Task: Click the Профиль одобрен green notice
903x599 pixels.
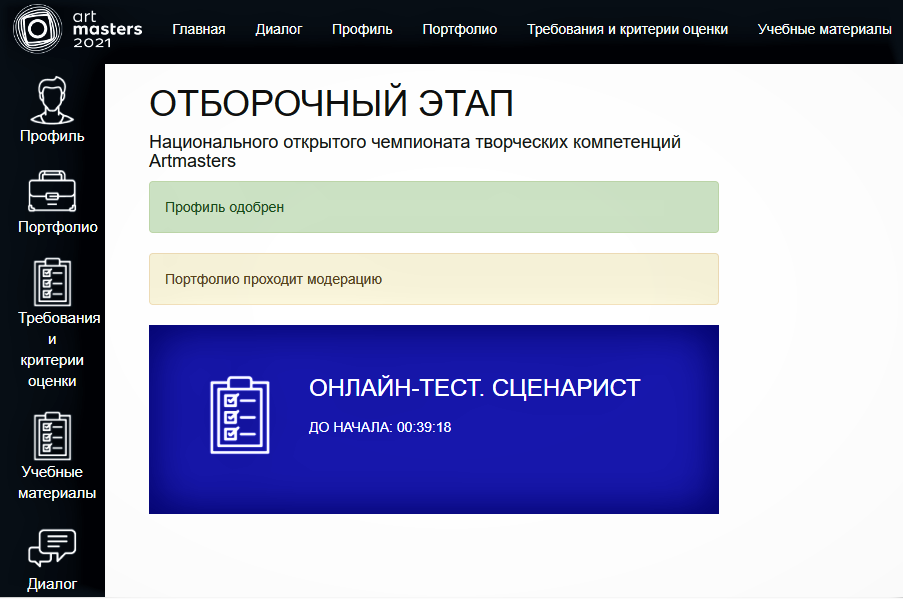Action: pos(434,207)
